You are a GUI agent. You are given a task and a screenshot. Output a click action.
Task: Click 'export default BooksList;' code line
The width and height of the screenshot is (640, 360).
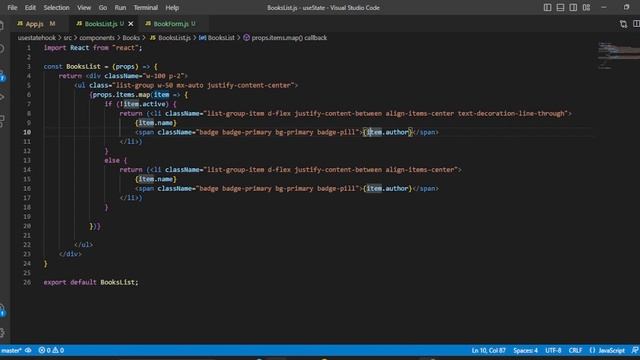91,282
